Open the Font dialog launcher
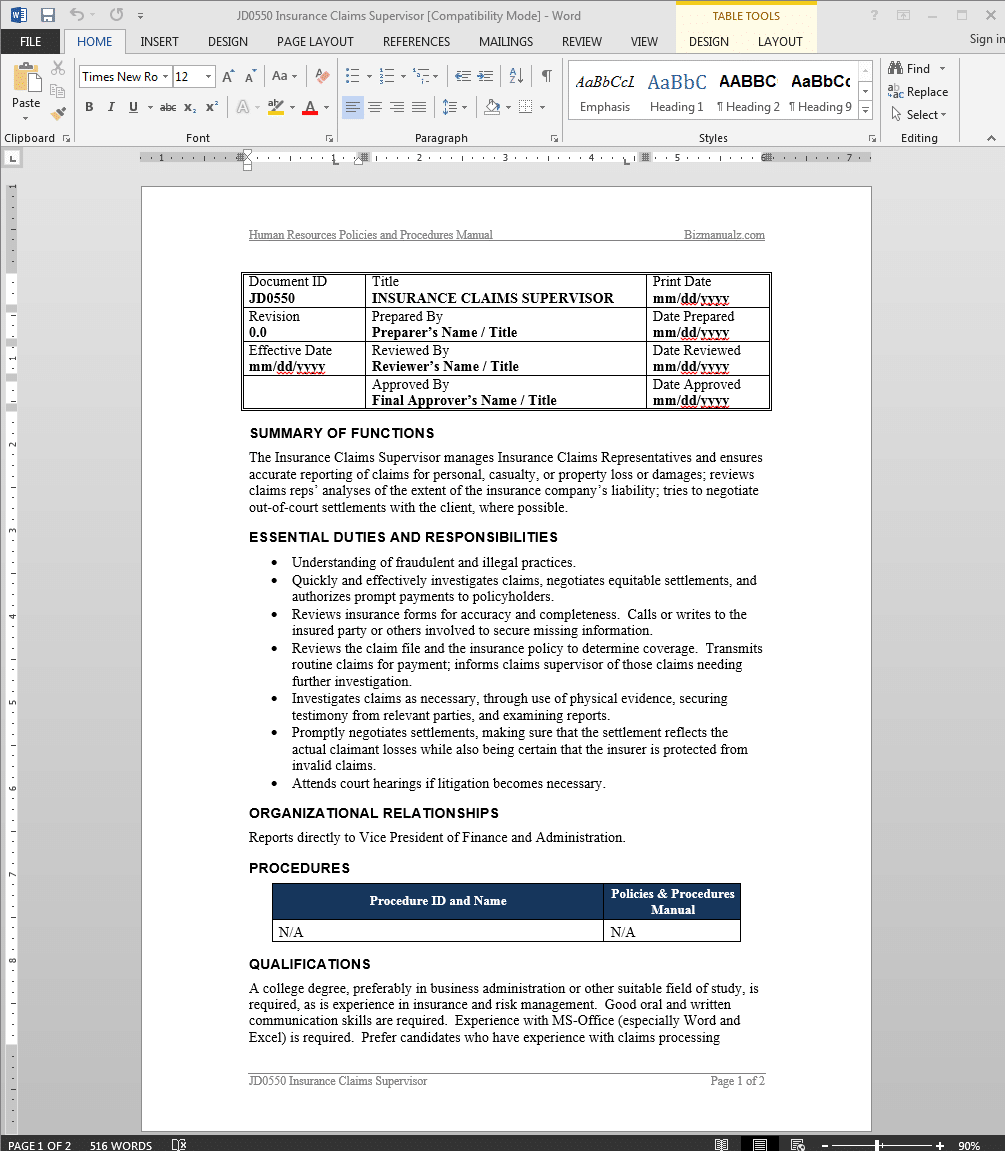 330,138
